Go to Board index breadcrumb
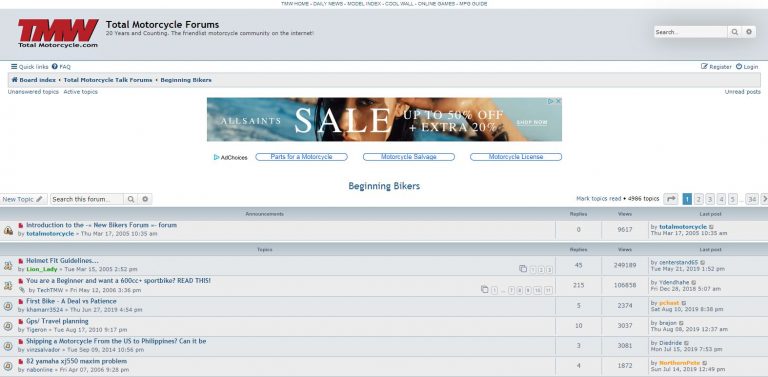This screenshot has width=768, height=377. pyautogui.click(x=33, y=80)
